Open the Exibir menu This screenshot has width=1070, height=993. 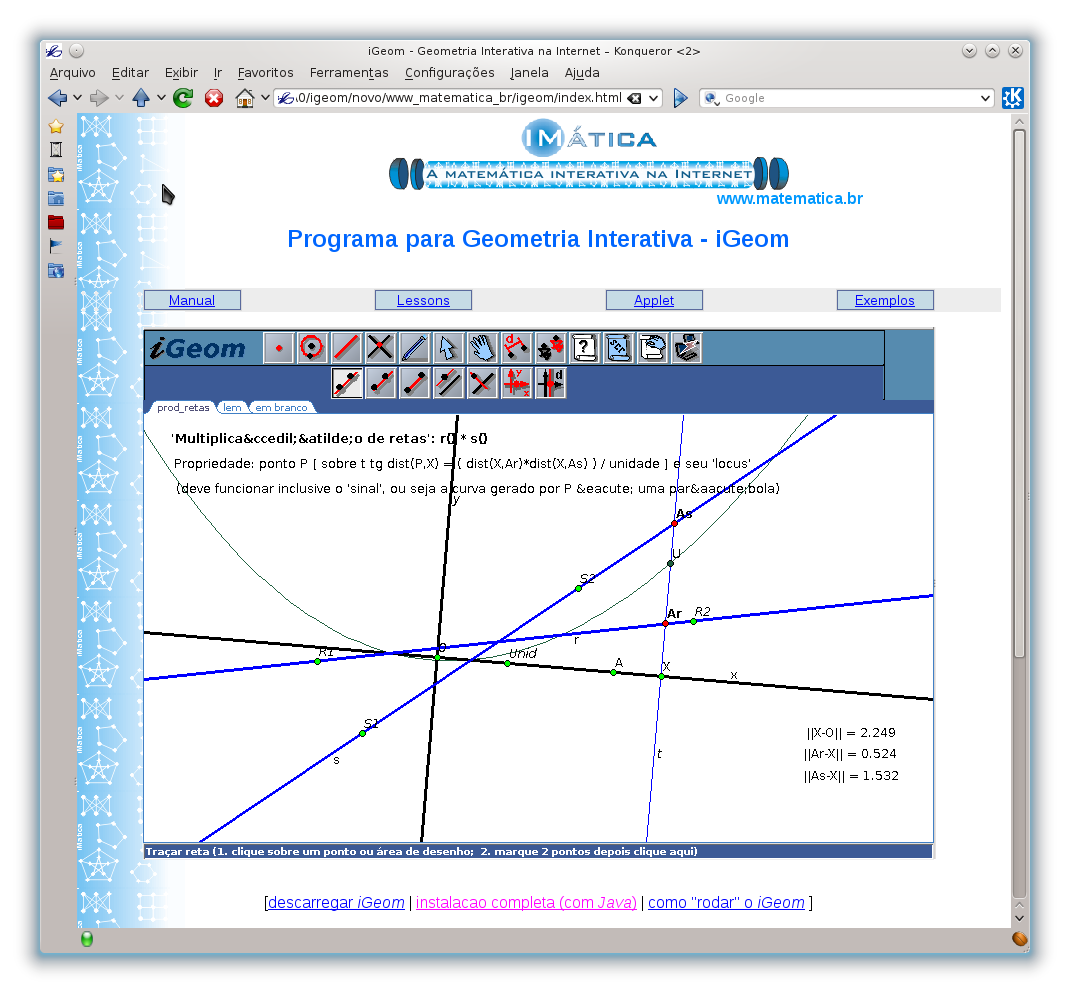tap(182, 72)
